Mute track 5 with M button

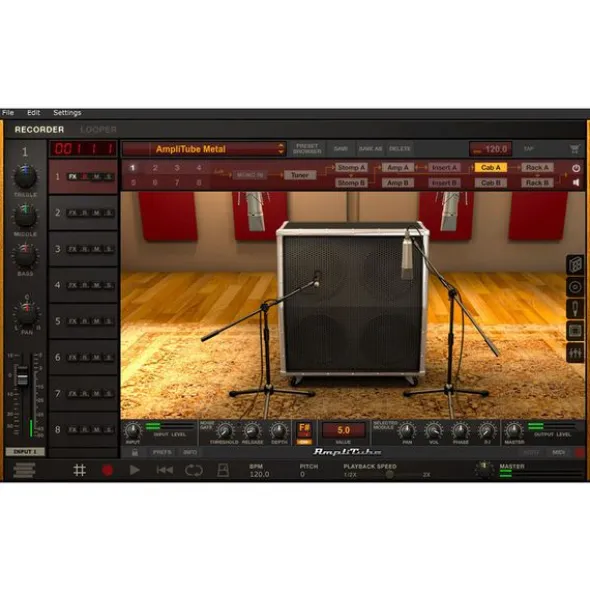click(97, 321)
